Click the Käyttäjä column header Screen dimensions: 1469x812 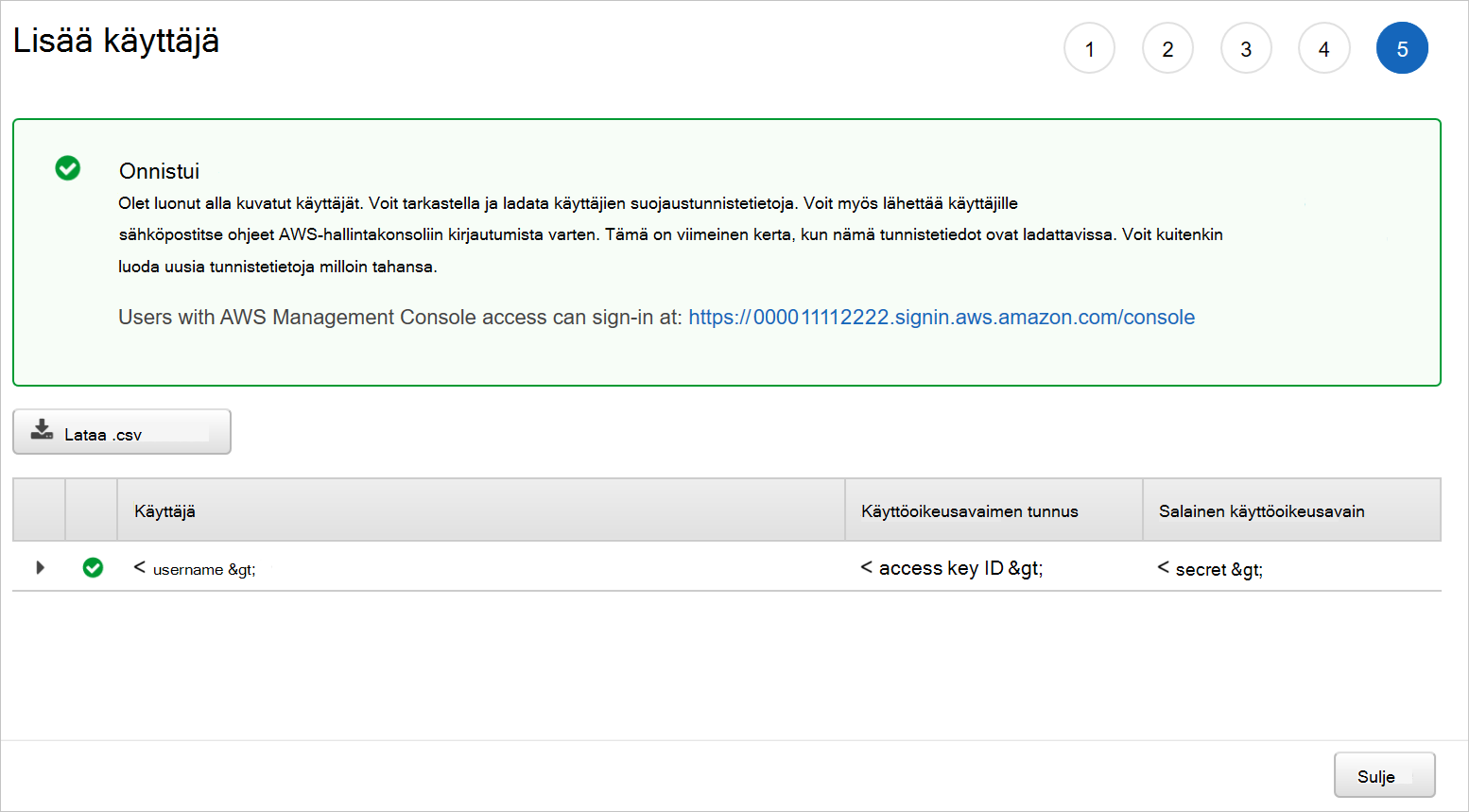pos(481,510)
